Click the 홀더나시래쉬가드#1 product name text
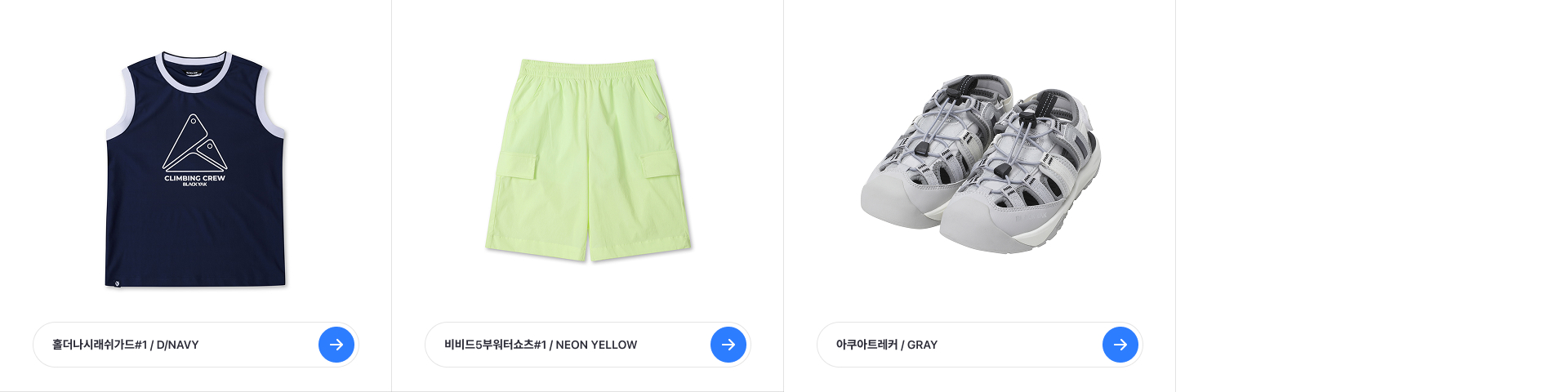The height and width of the screenshot is (392, 1568). pos(100,345)
